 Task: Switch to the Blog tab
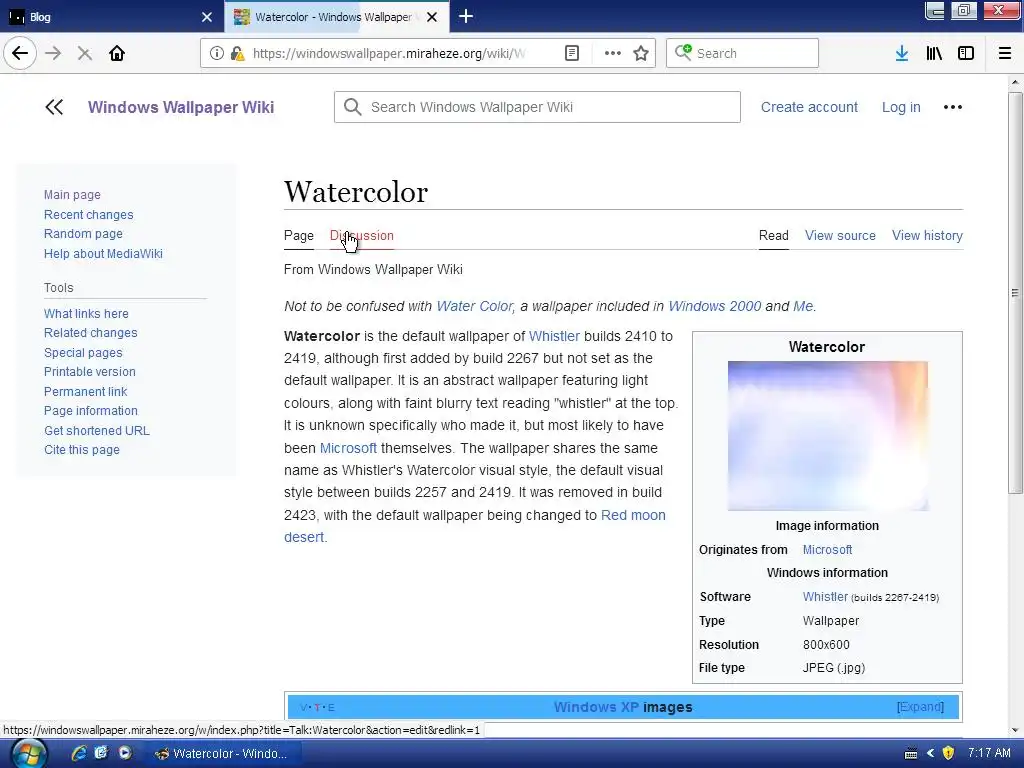click(x=111, y=17)
